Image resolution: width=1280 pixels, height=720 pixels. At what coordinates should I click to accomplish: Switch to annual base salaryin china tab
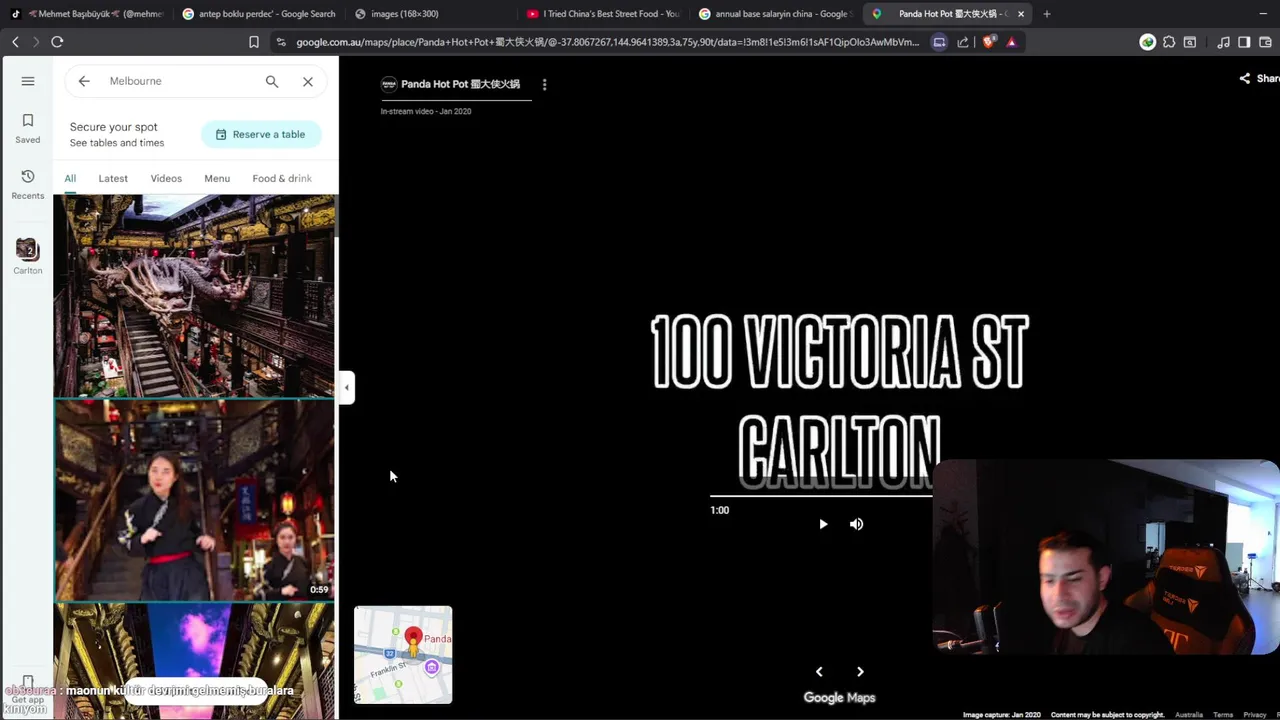point(775,14)
